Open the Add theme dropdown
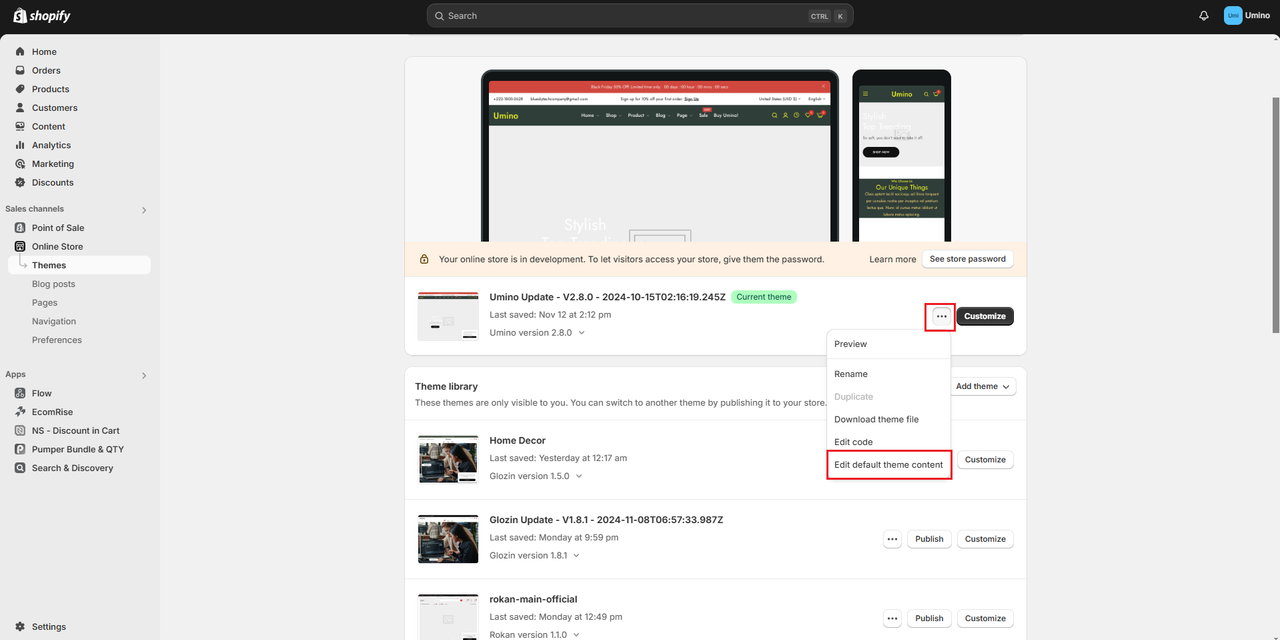The height and width of the screenshot is (640, 1280). coord(982,386)
